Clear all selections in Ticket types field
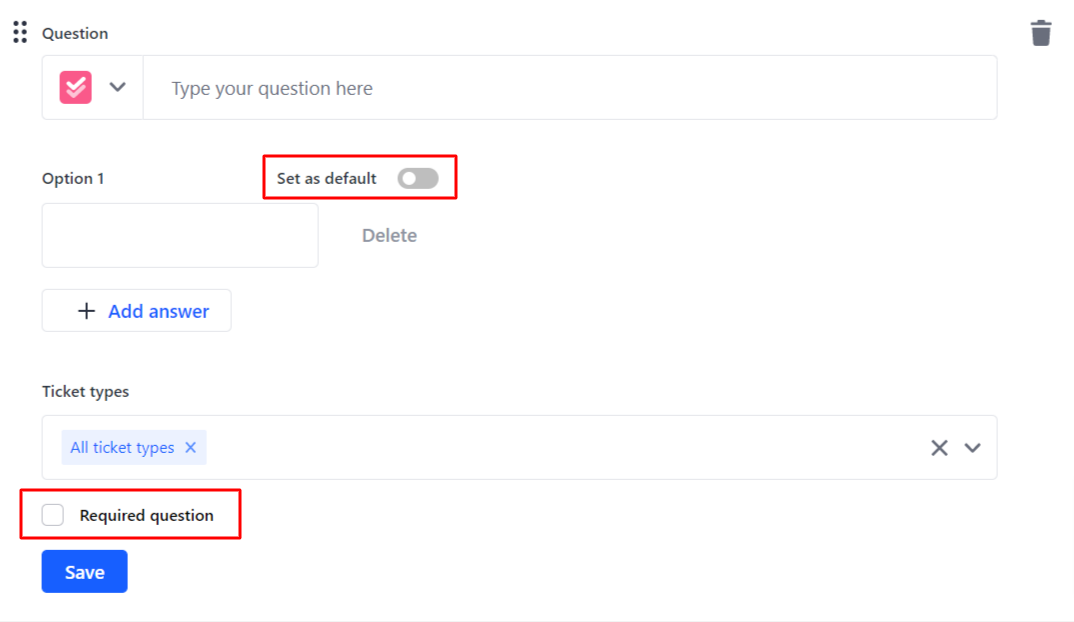Image resolution: width=1074 pixels, height=622 pixels. (939, 447)
